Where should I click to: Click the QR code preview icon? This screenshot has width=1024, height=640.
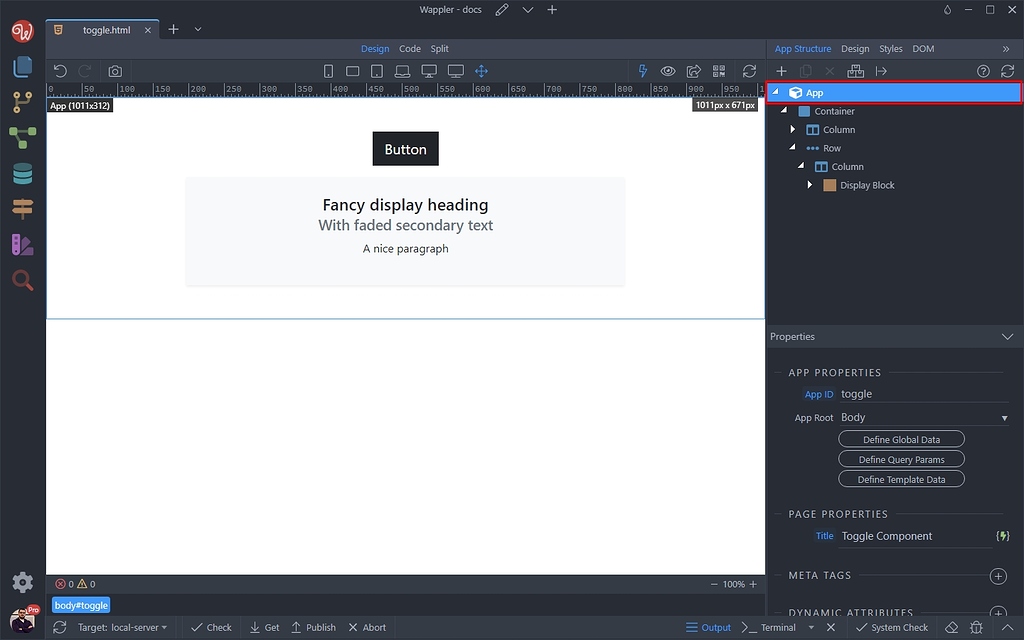pyautogui.click(x=718, y=71)
